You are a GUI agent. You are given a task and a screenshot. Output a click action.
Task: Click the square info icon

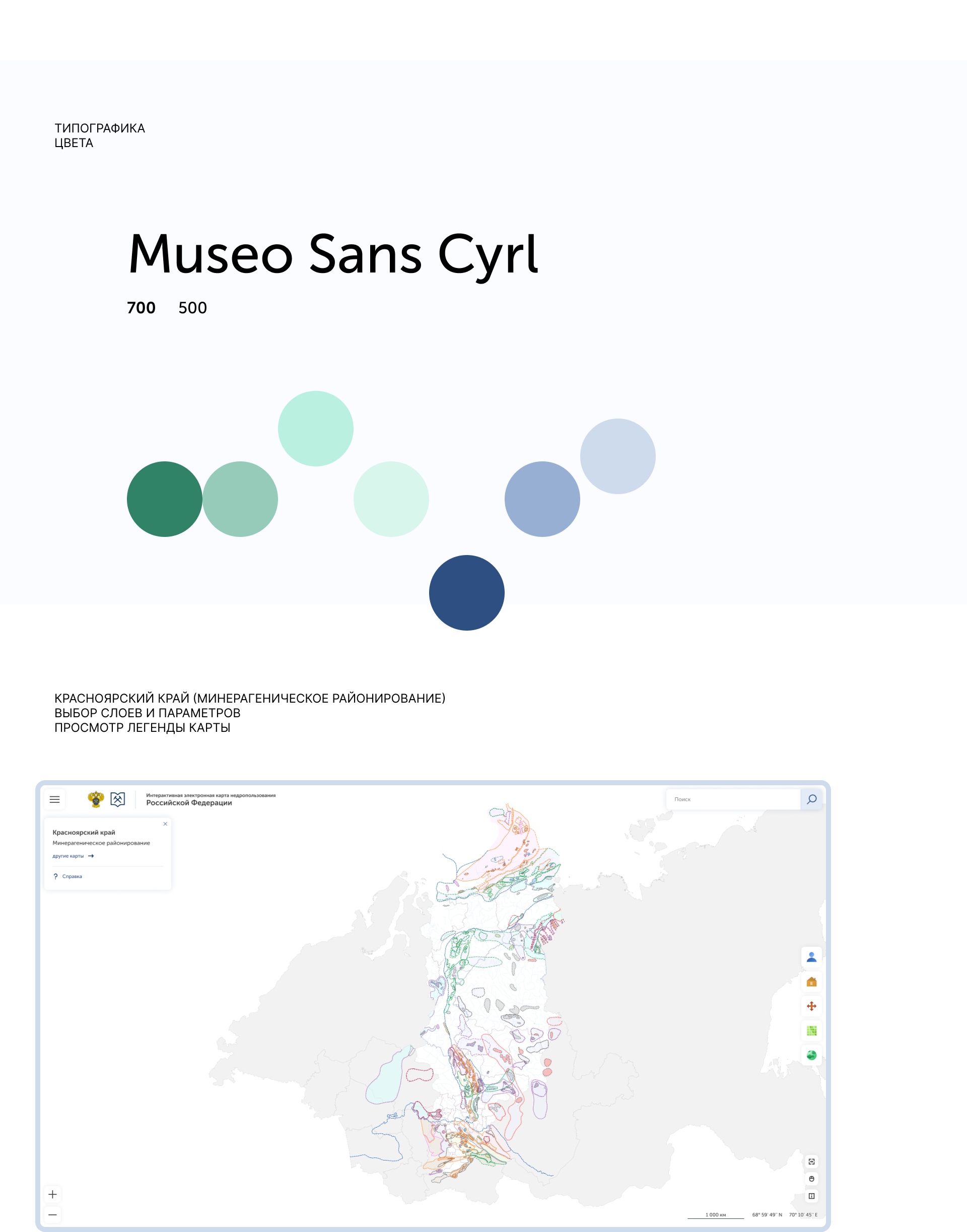pos(811,1196)
